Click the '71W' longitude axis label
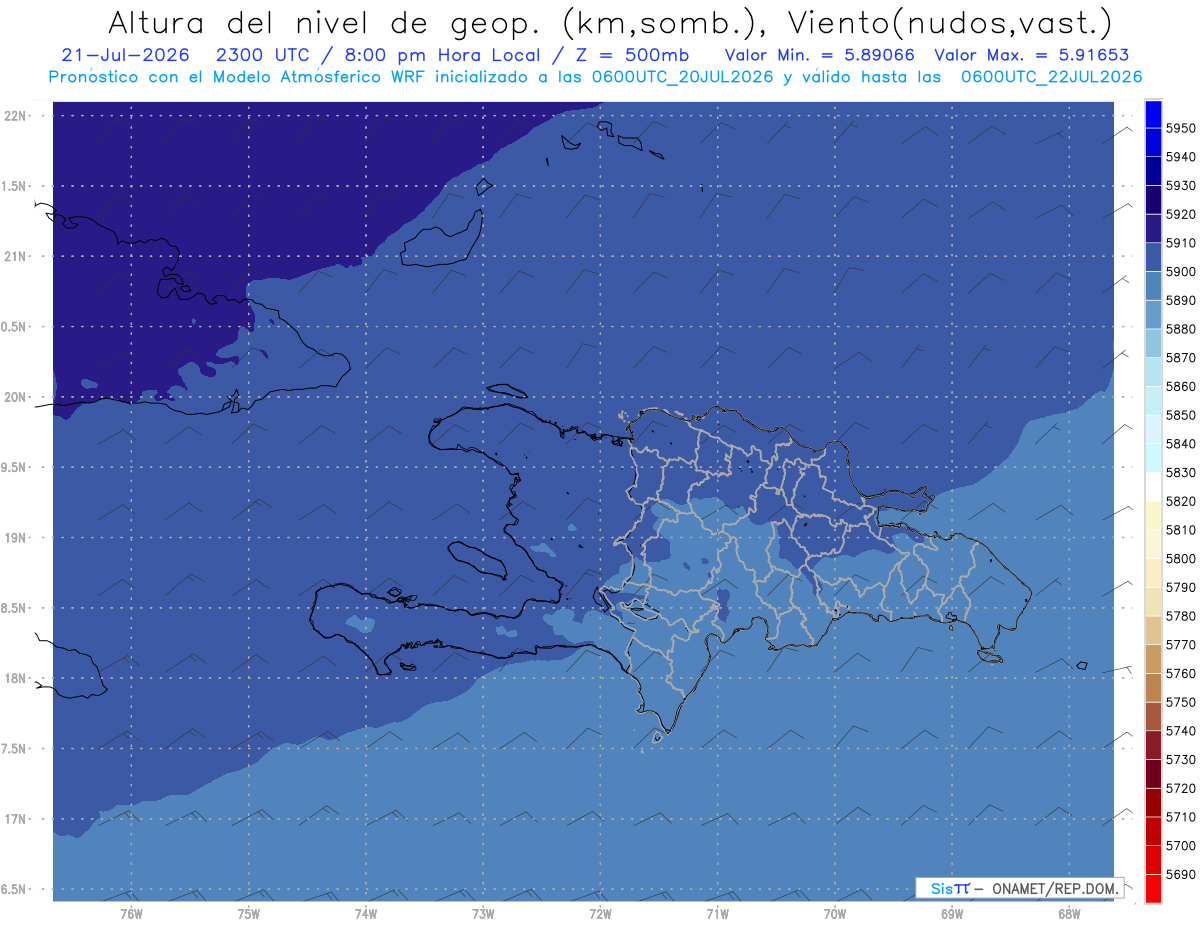1200x927 pixels. tap(717, 914)
